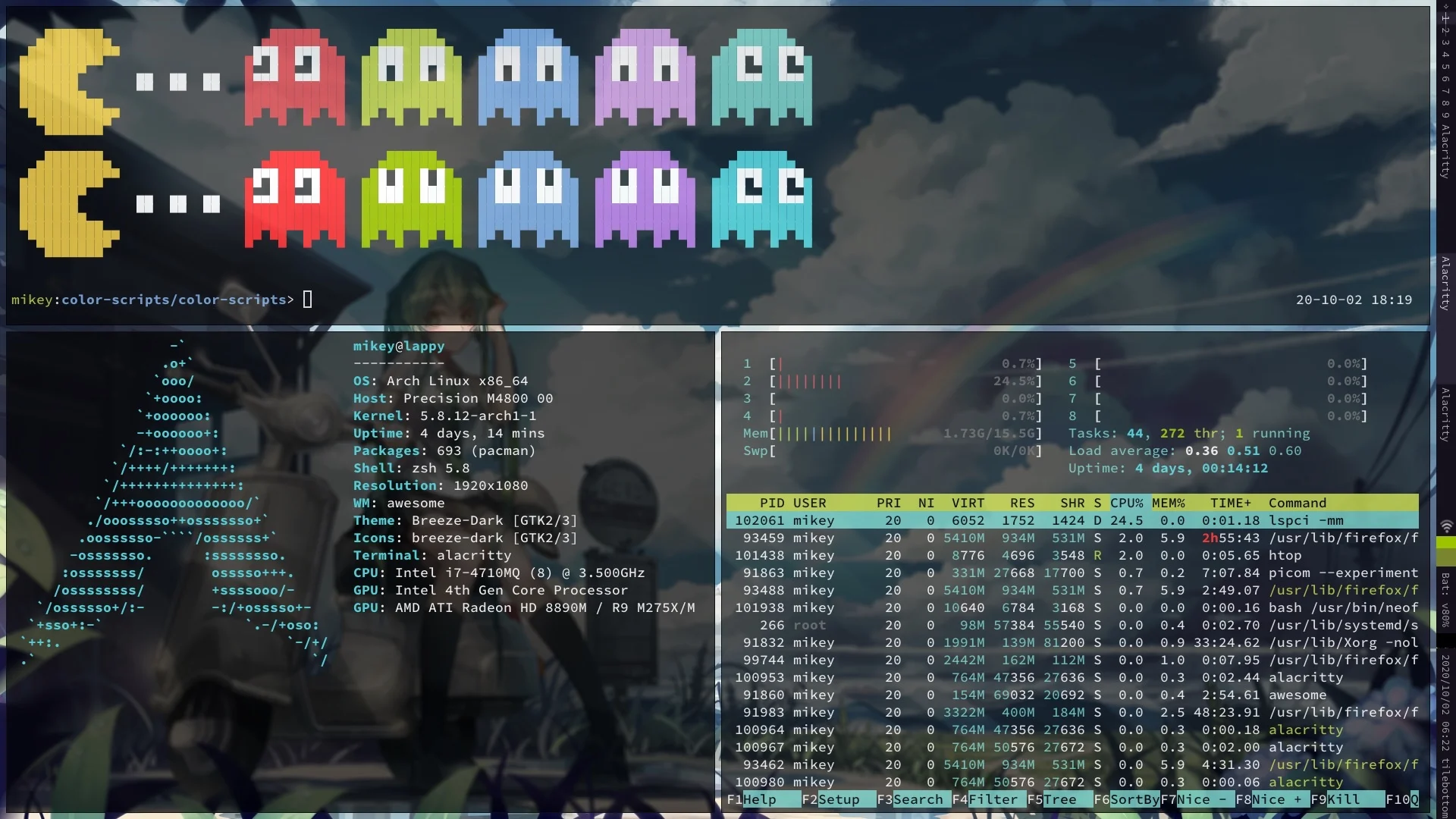
Task: Sort htop by PID column header
Action: 772,503
